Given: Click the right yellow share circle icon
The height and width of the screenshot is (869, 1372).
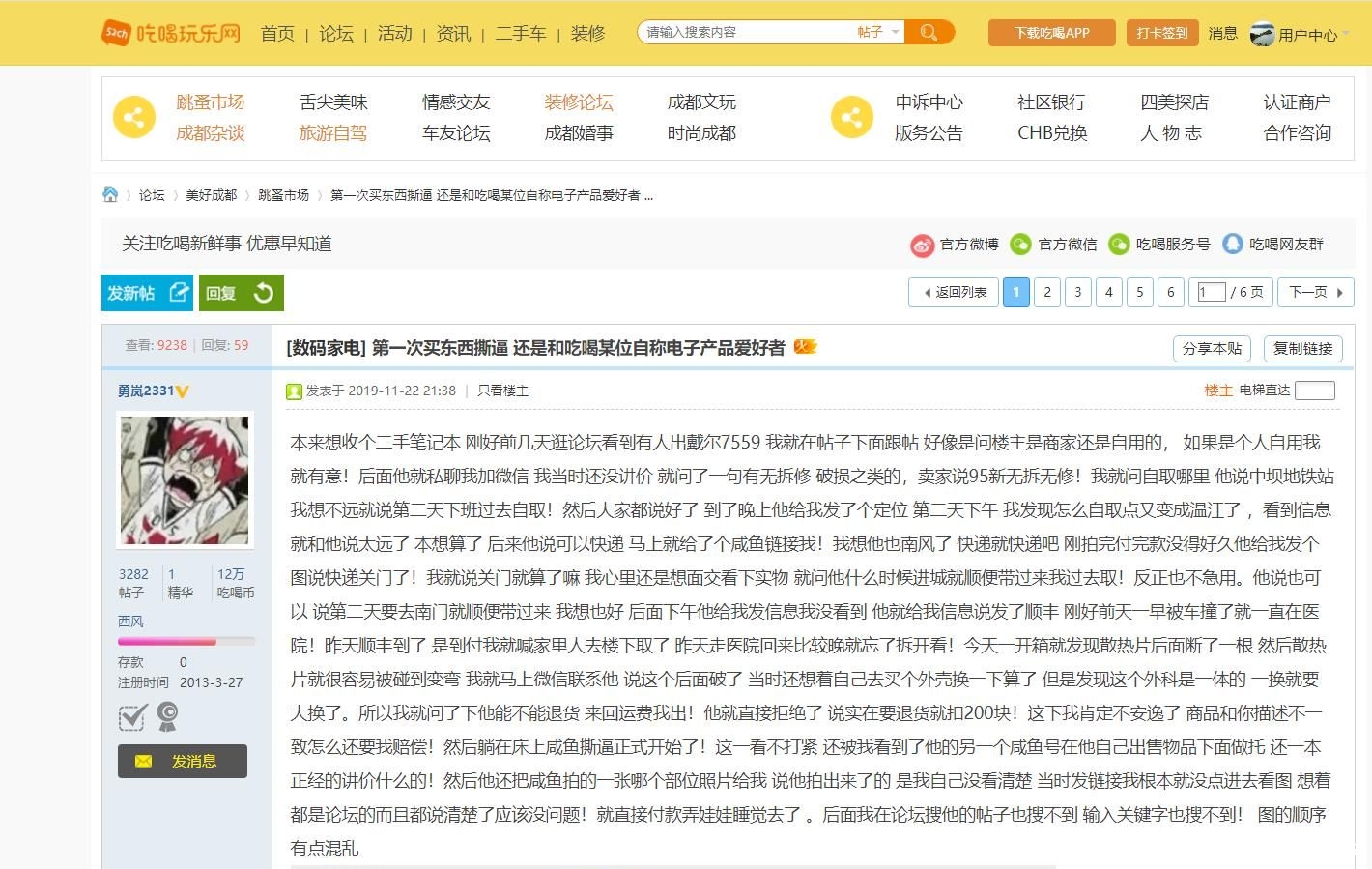Looking at the screenshot, I should 852,118.
